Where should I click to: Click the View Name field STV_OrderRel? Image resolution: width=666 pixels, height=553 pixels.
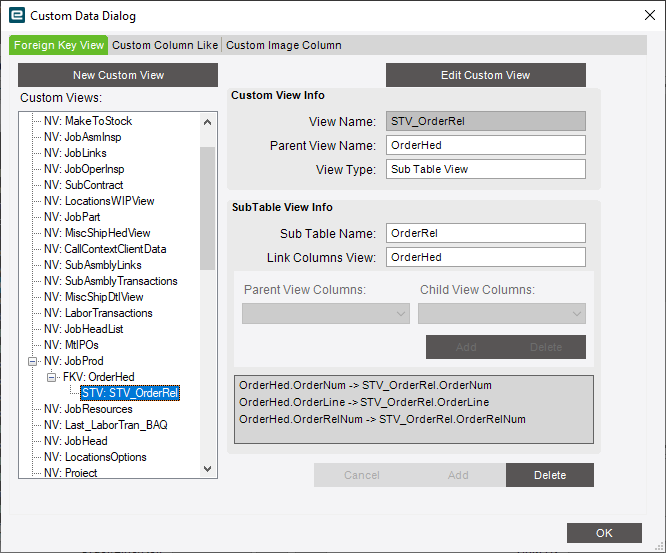tap(485, 121)
